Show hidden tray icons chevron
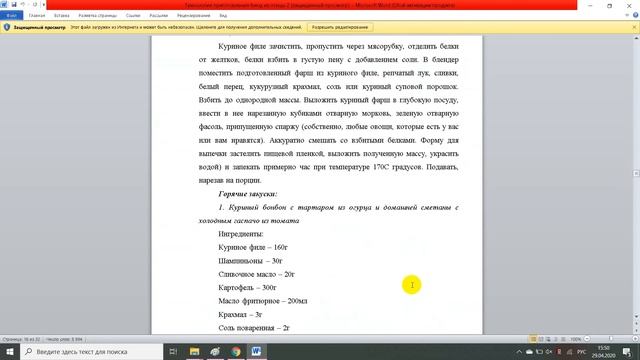640x360 pixels. pyautogui.click(x=519, y=352)
